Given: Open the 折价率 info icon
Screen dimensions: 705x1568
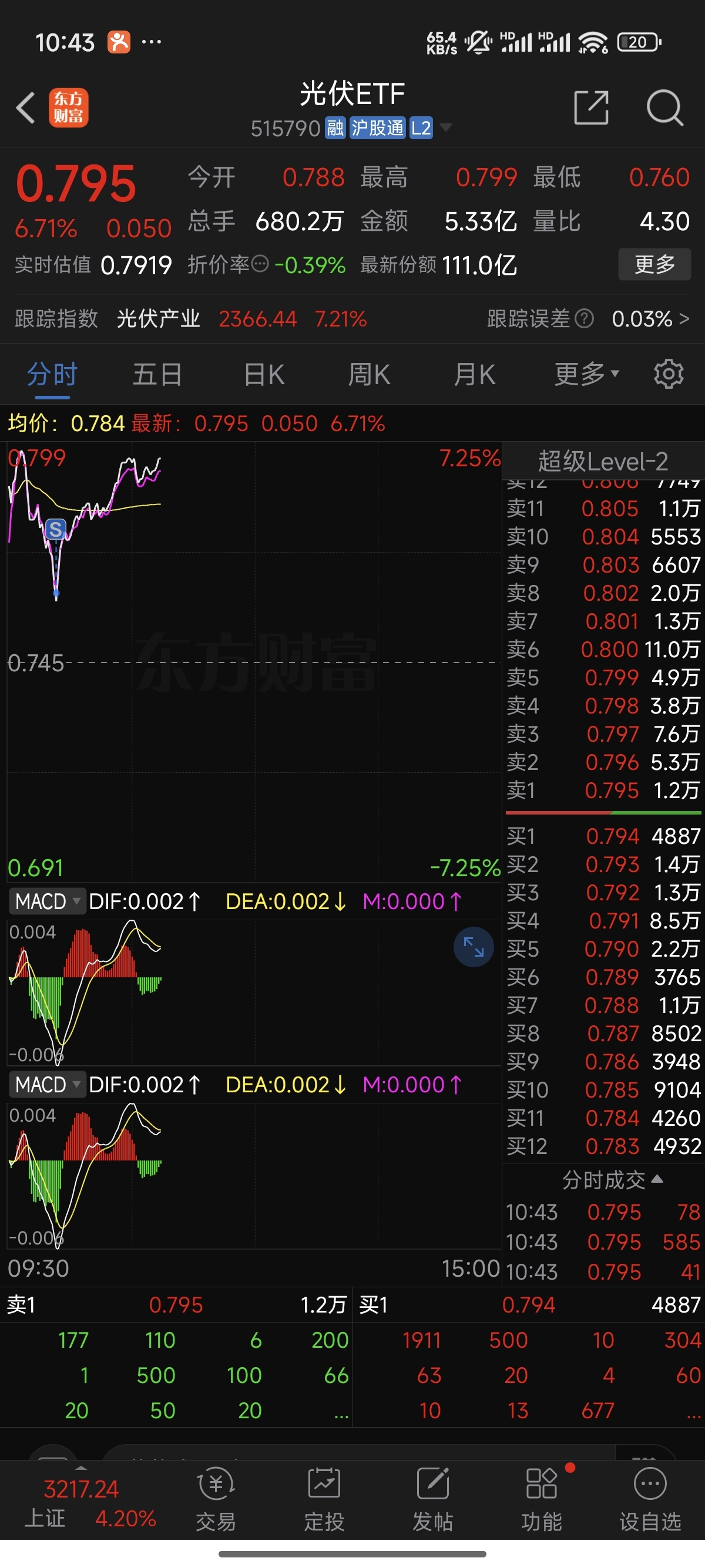Looking at the screenshot, I should [260, 264].
